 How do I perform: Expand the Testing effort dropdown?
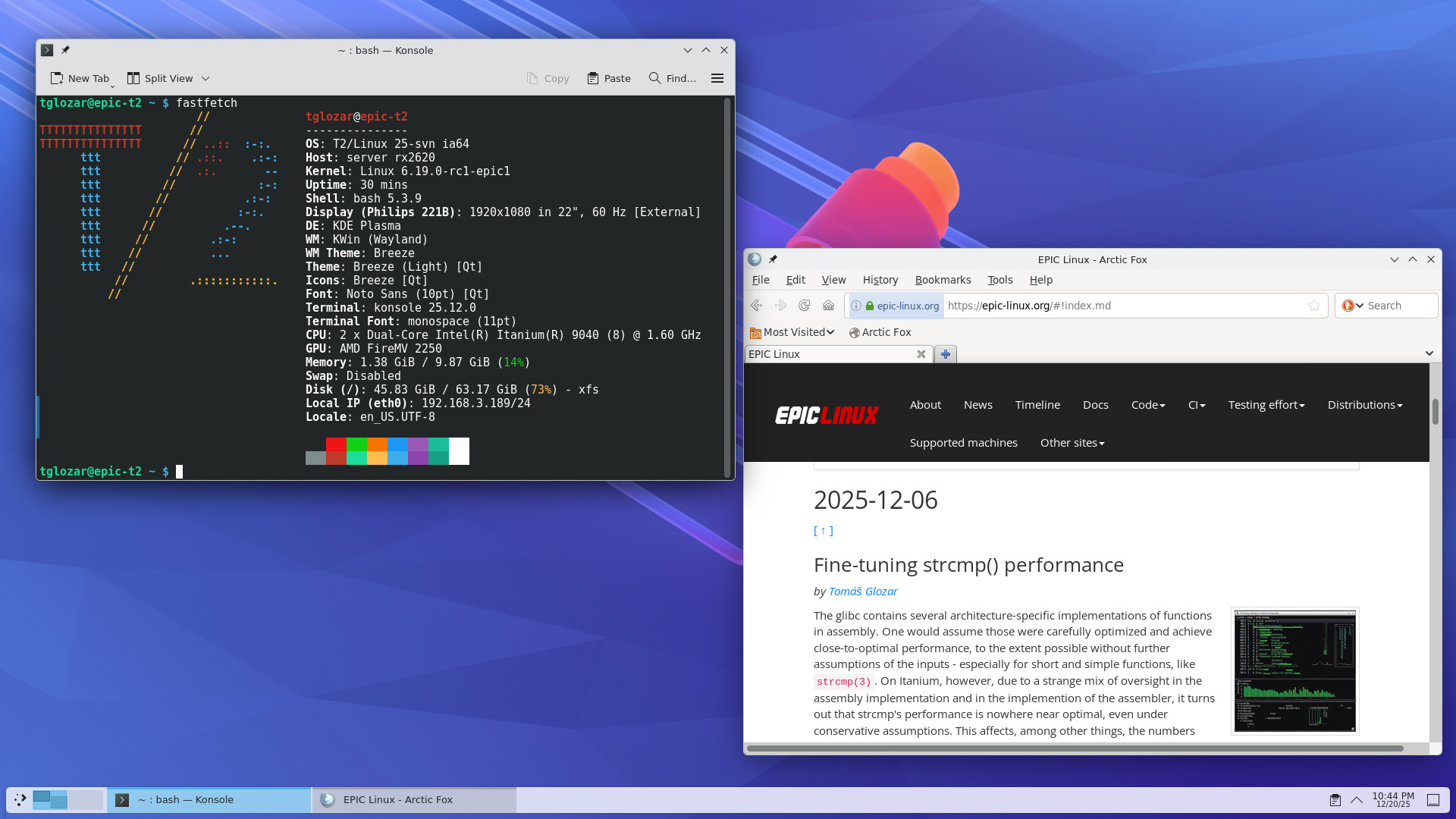pyautogui.click(x=1266, y=405)
